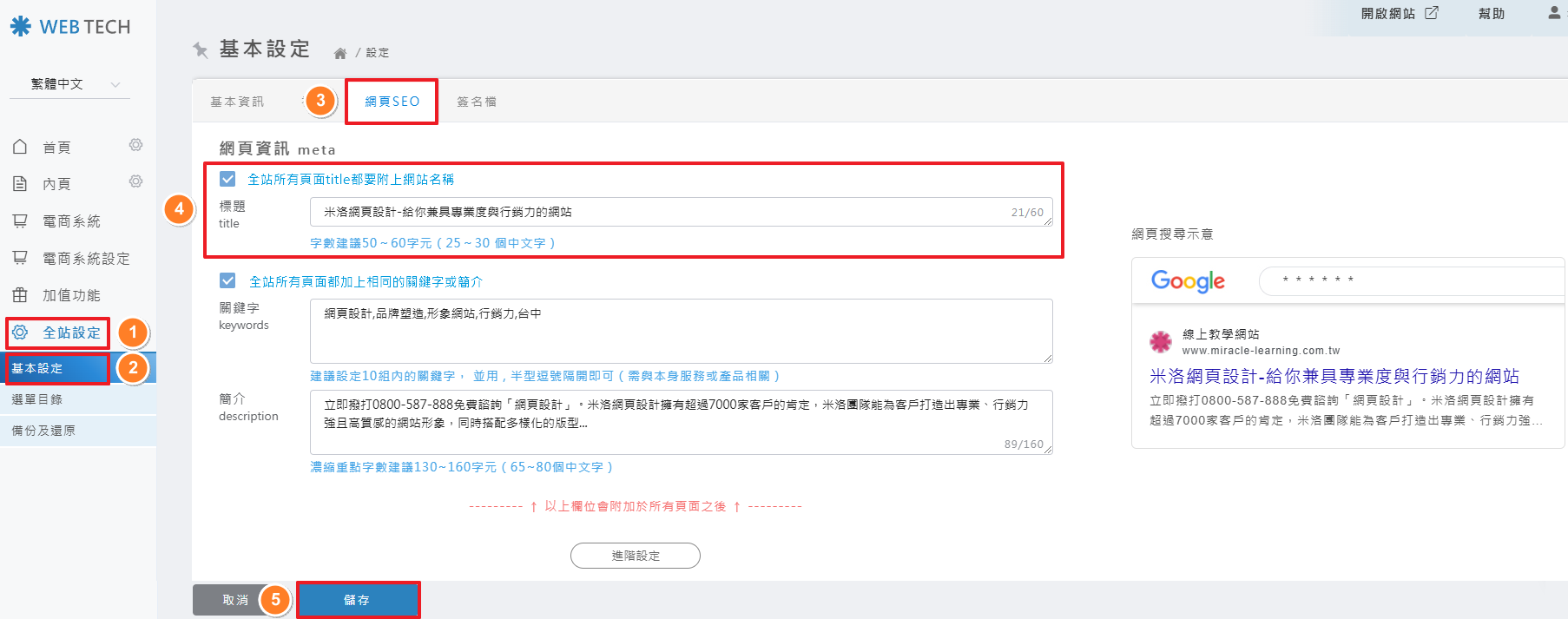Click the WEB TECH logo
Image resolution: width=1568 pixels, height=619 pixels.
coord(70,27)
